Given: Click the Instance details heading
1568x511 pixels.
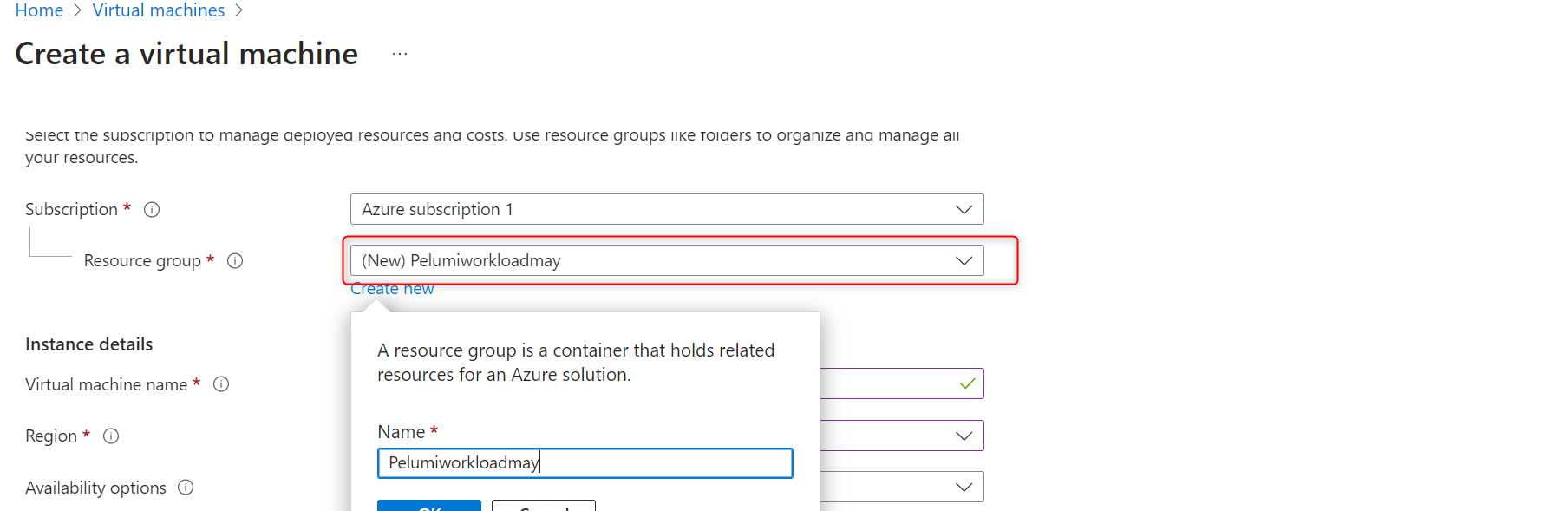Looking at the screenshot, I should [x=89, y=344].
